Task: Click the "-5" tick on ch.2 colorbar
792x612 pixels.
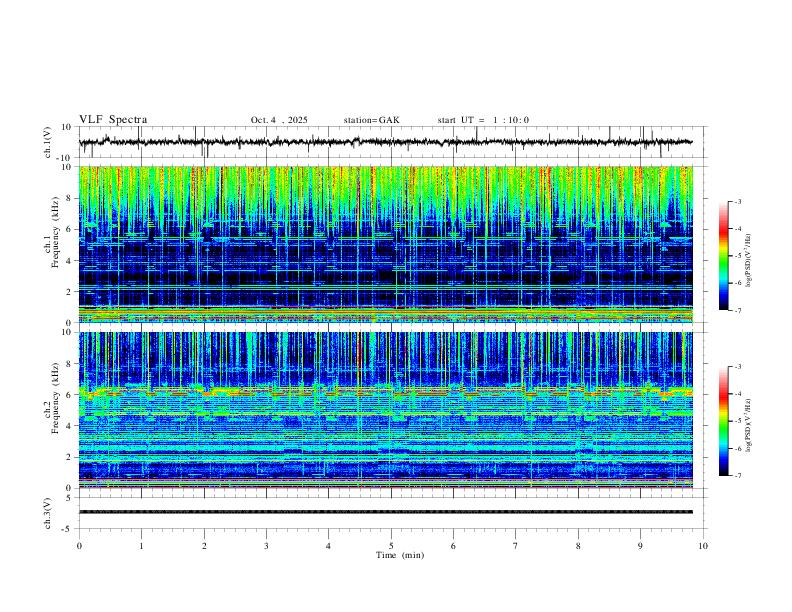Action: (x=737, y=421)
